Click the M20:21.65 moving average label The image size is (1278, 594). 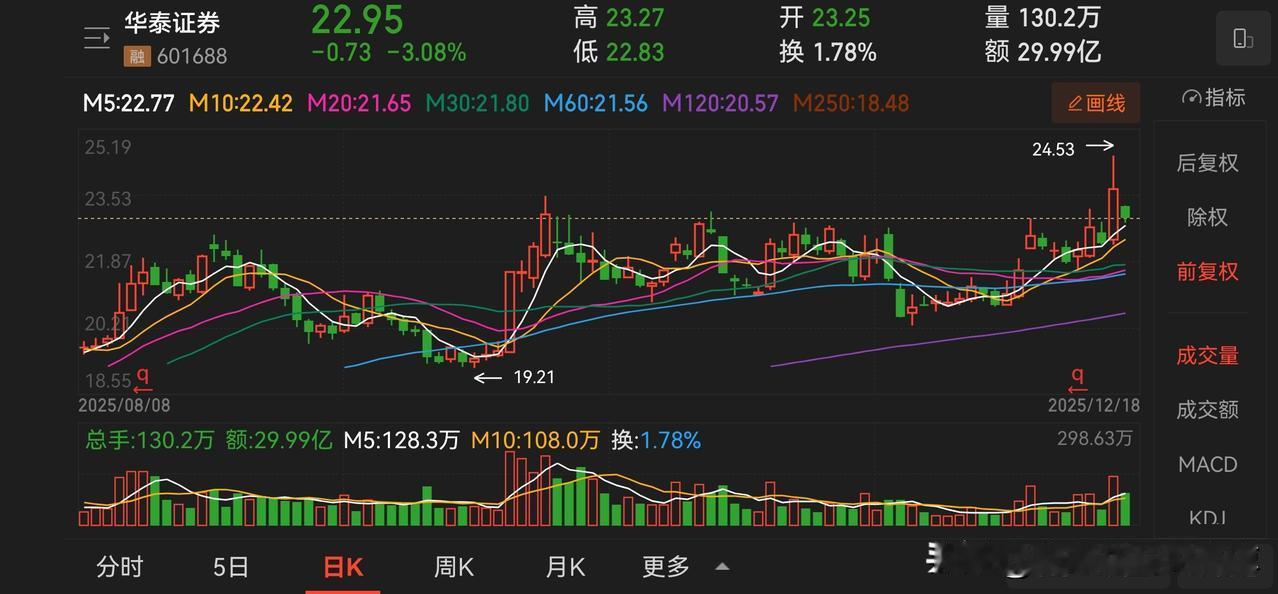[x=359, y=103]
